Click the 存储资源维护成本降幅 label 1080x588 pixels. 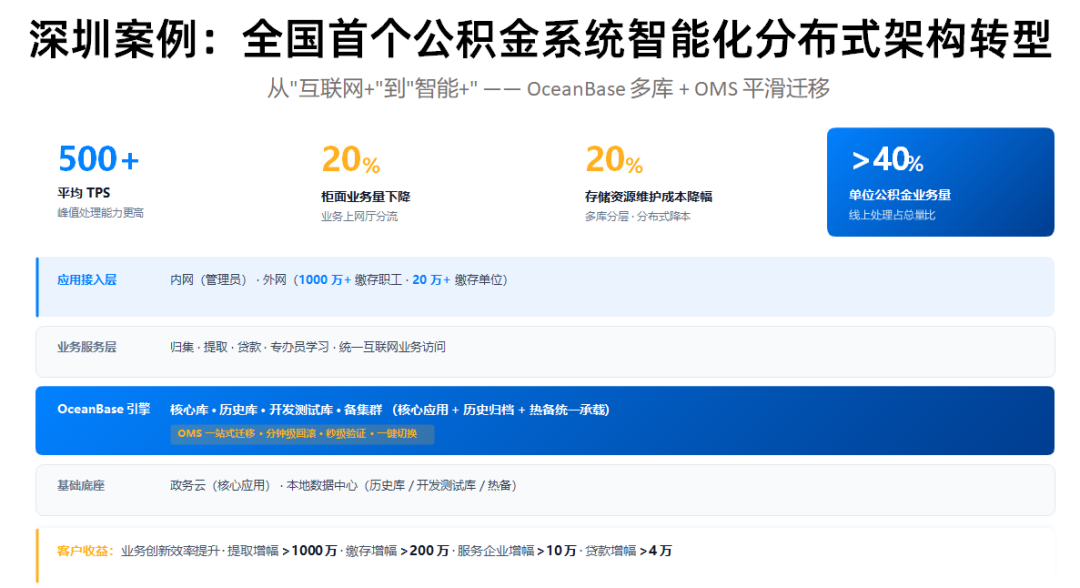click(x=648, y=197)
